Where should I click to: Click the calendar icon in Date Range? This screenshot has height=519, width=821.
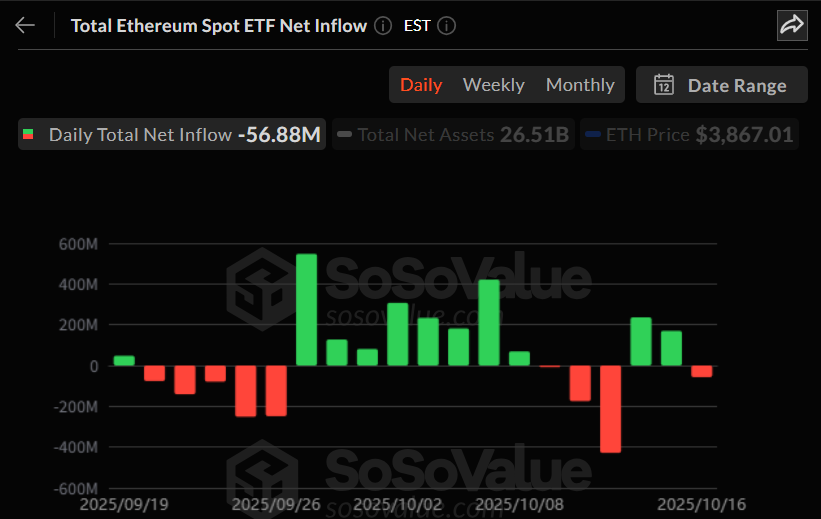pyautogui.click(x=664, y=85)
